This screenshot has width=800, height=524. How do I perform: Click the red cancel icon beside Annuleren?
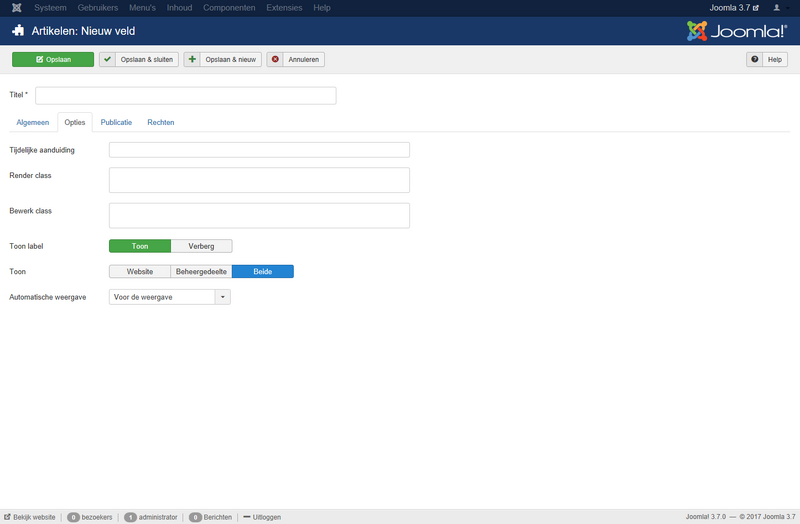pos(275,59)
